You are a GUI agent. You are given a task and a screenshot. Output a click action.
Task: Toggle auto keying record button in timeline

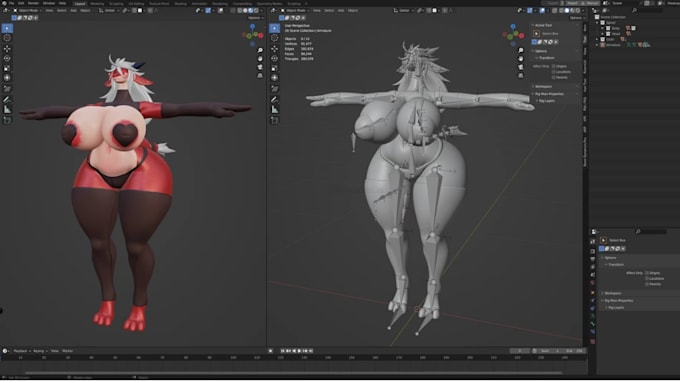coord(271,350)
